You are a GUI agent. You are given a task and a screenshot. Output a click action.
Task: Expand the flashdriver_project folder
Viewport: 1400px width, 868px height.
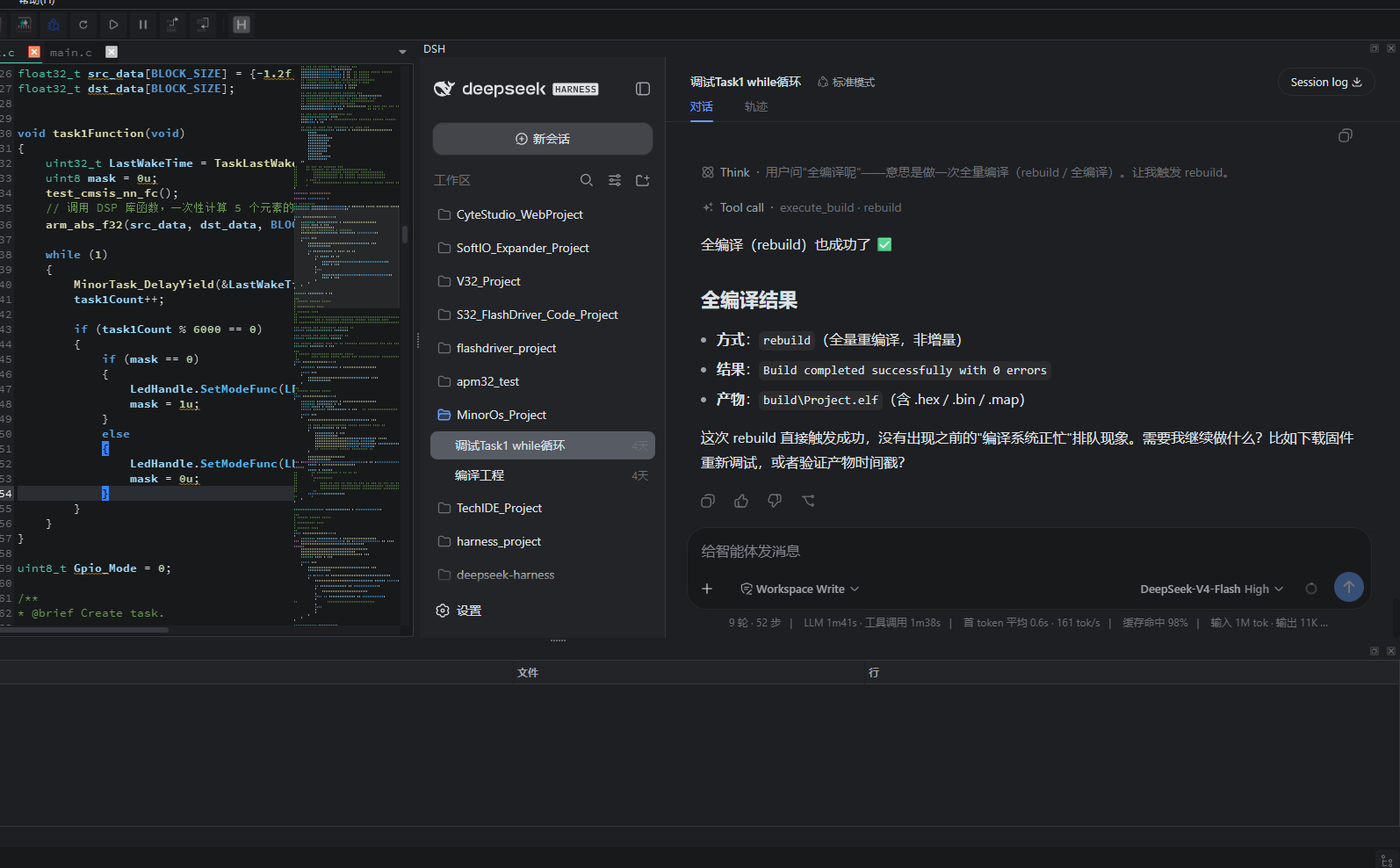pyautogui.click(x=543, y=348)
